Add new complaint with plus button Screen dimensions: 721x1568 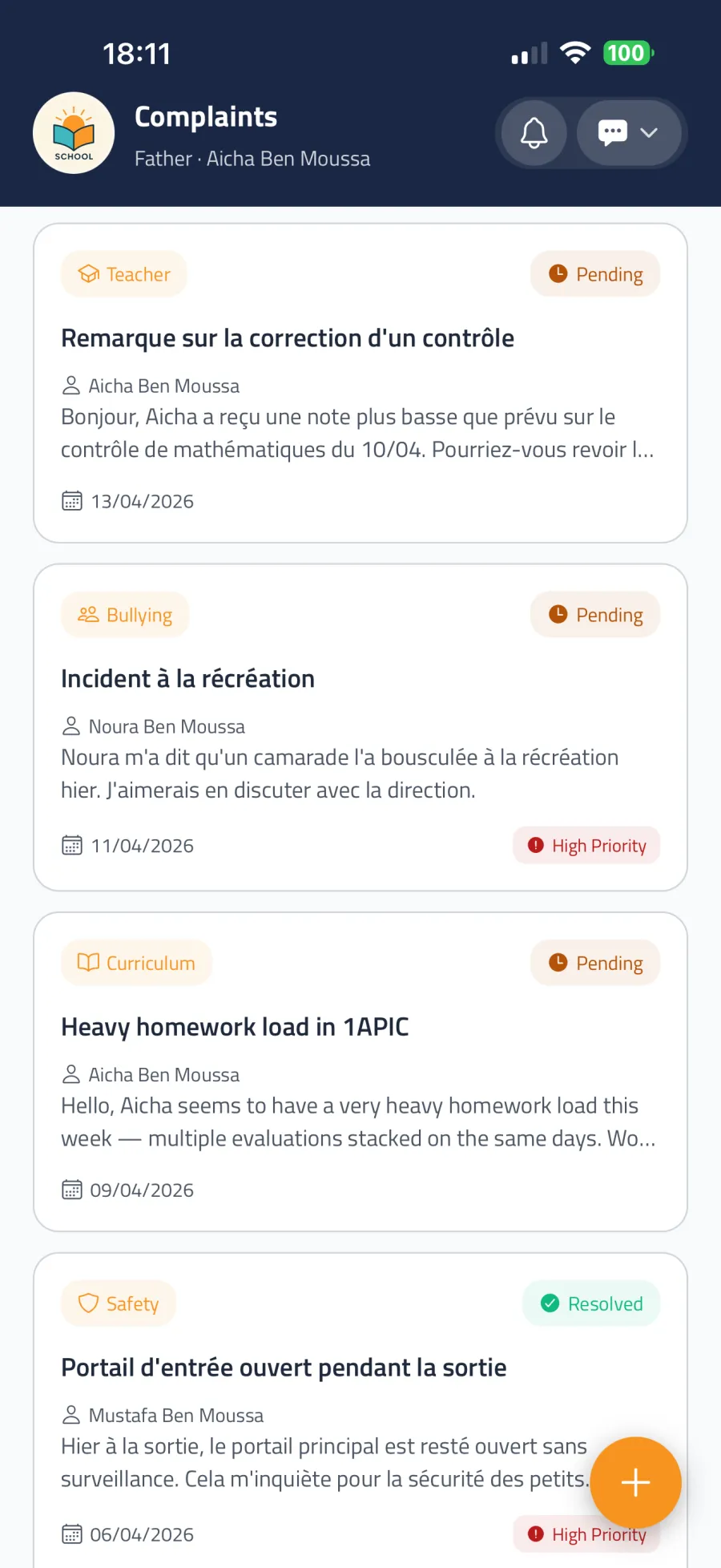pyautogui.click(x=635, y=1482)
